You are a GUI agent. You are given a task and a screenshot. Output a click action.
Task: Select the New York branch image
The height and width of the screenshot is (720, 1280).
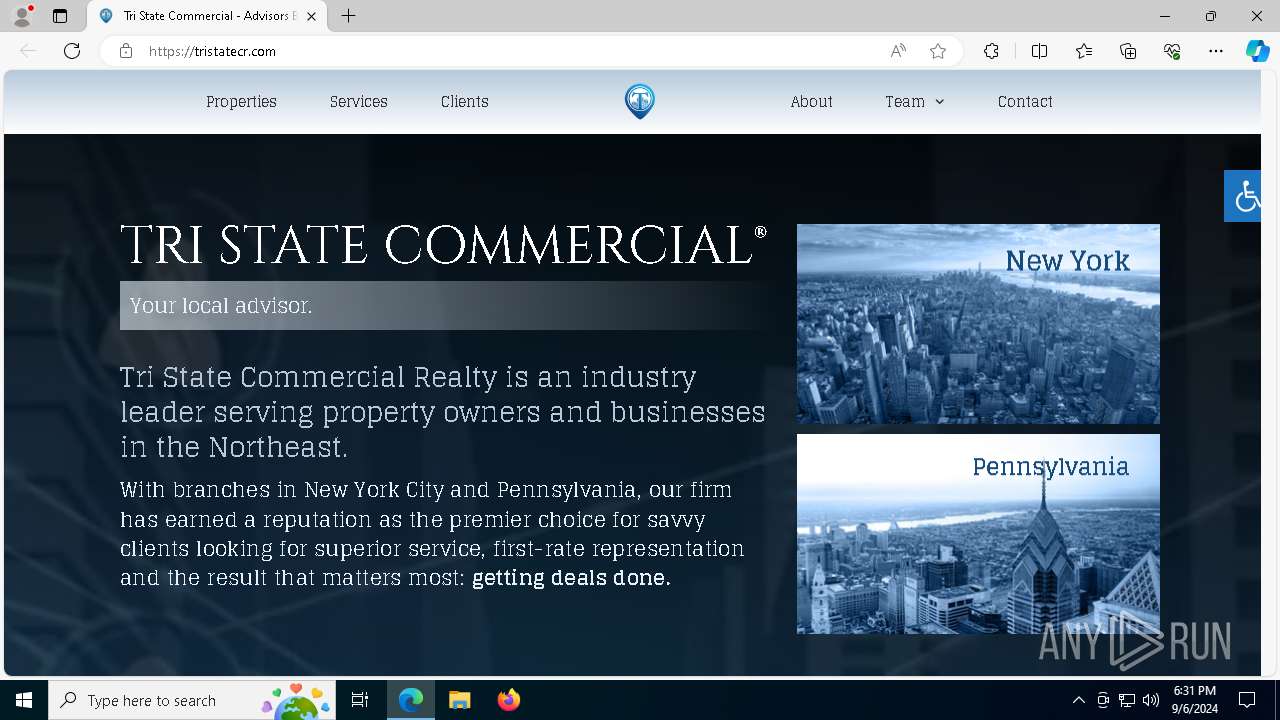coord(978,324)
